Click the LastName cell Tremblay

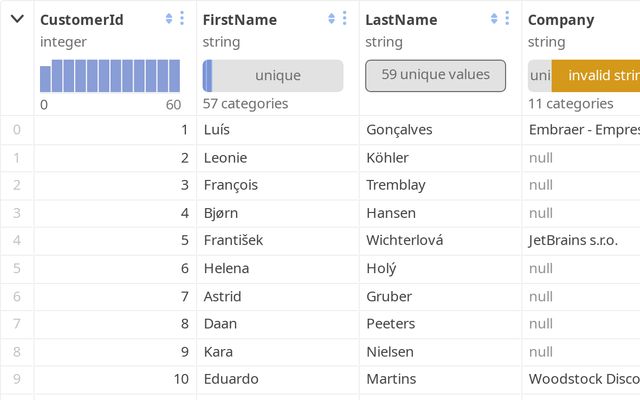(396, 185)
